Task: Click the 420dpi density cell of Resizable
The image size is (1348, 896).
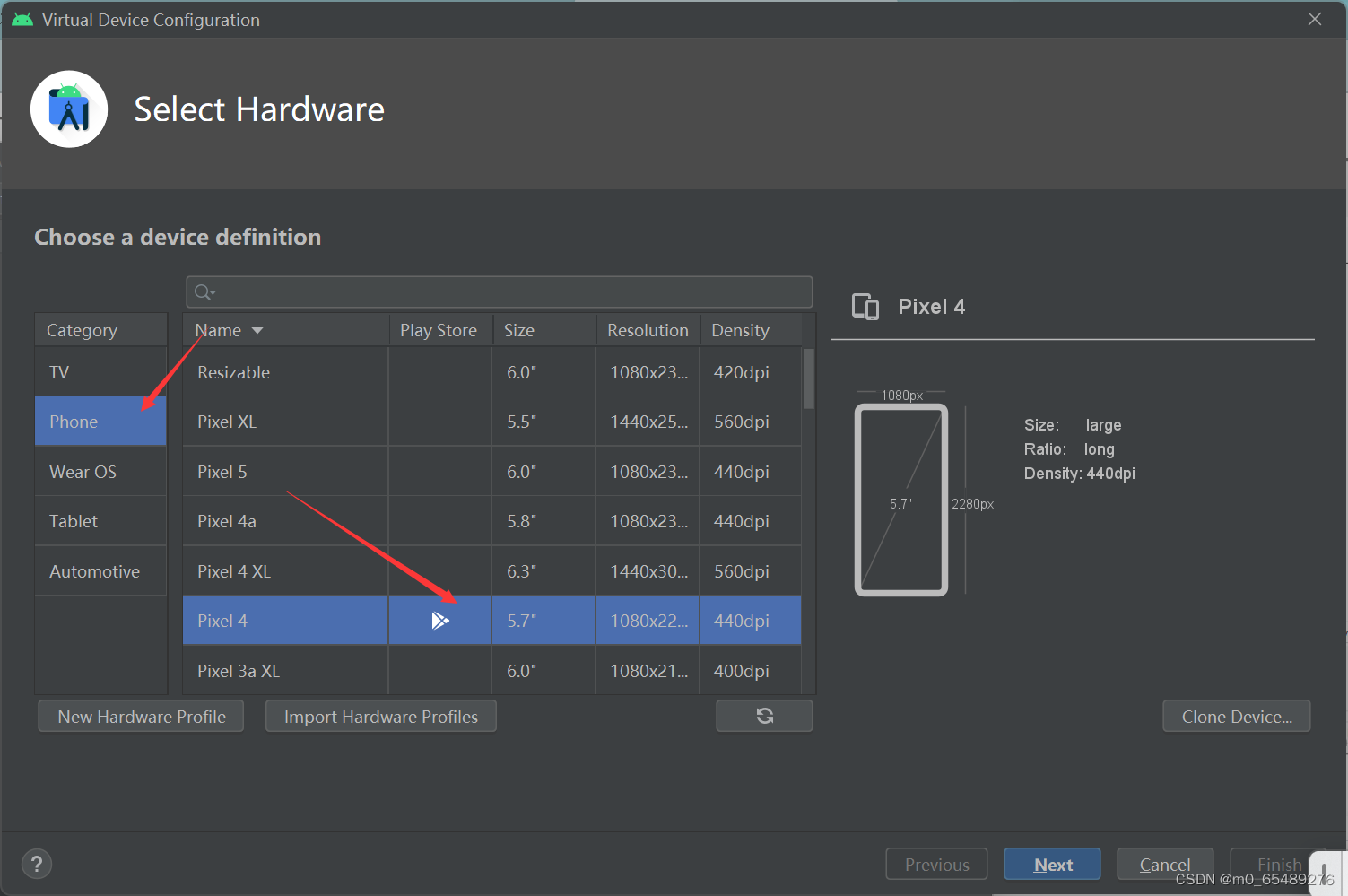Action: pyautogui.click(x=751, y=372)
